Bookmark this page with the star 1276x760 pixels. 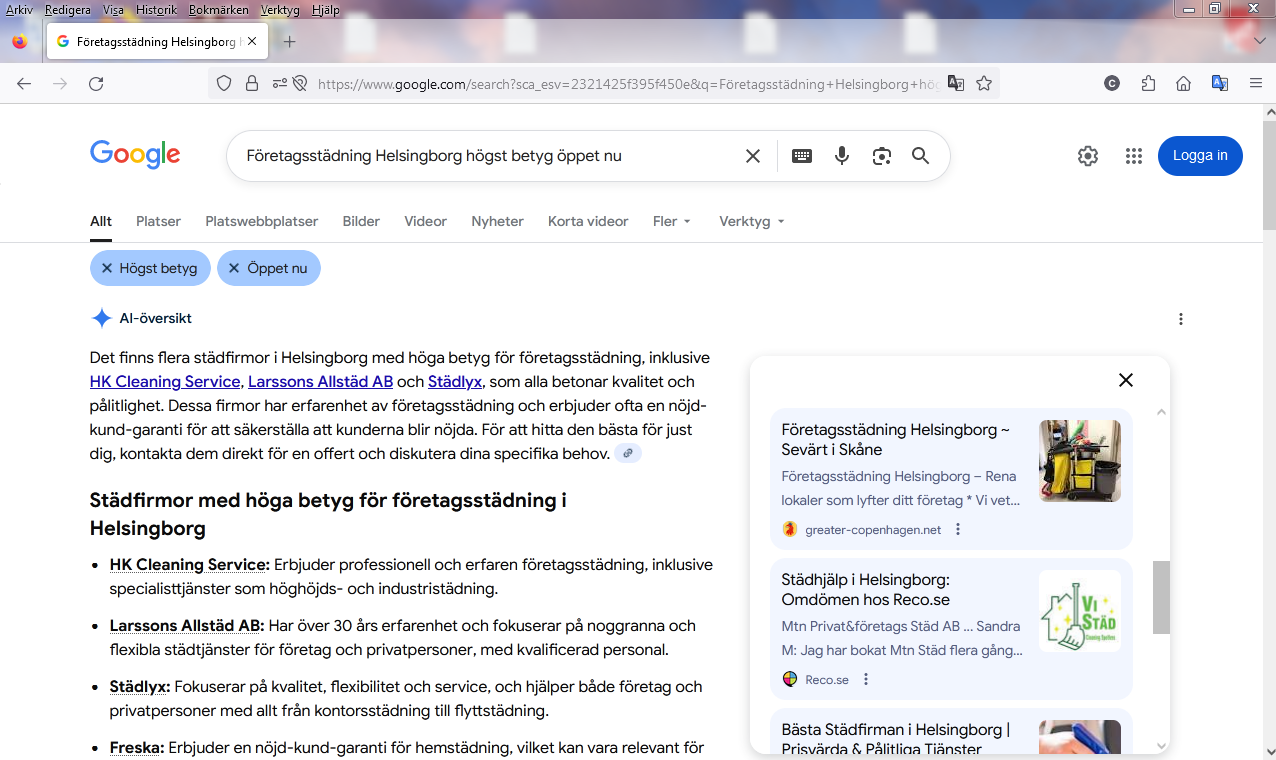[x=984, y=84]
